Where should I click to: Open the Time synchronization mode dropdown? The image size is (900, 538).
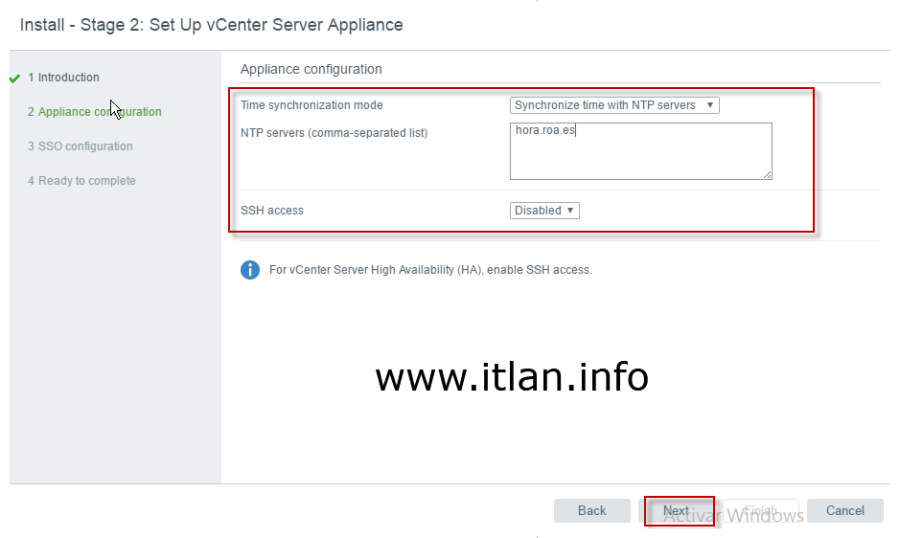614,105
